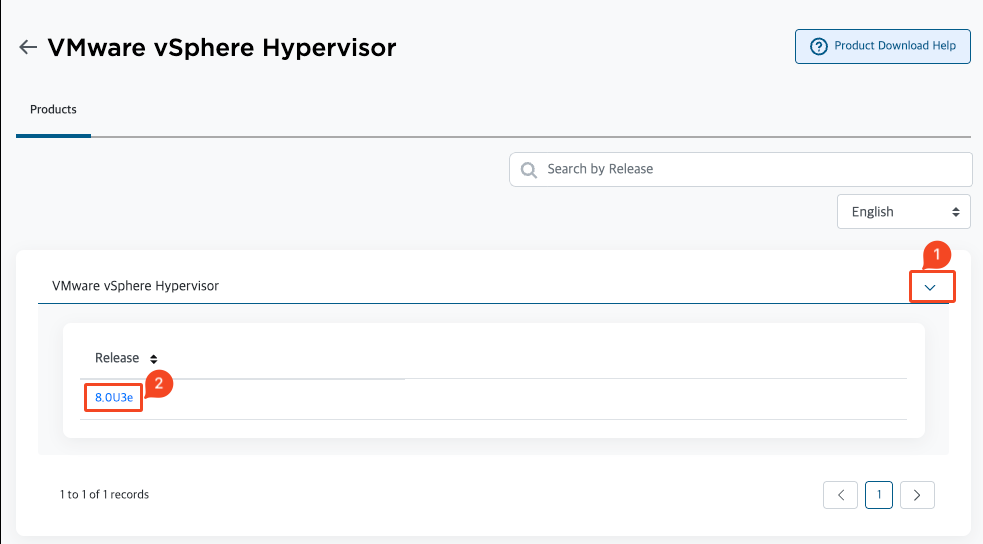Focus the Search by Release field

click(x=740, y=169)
